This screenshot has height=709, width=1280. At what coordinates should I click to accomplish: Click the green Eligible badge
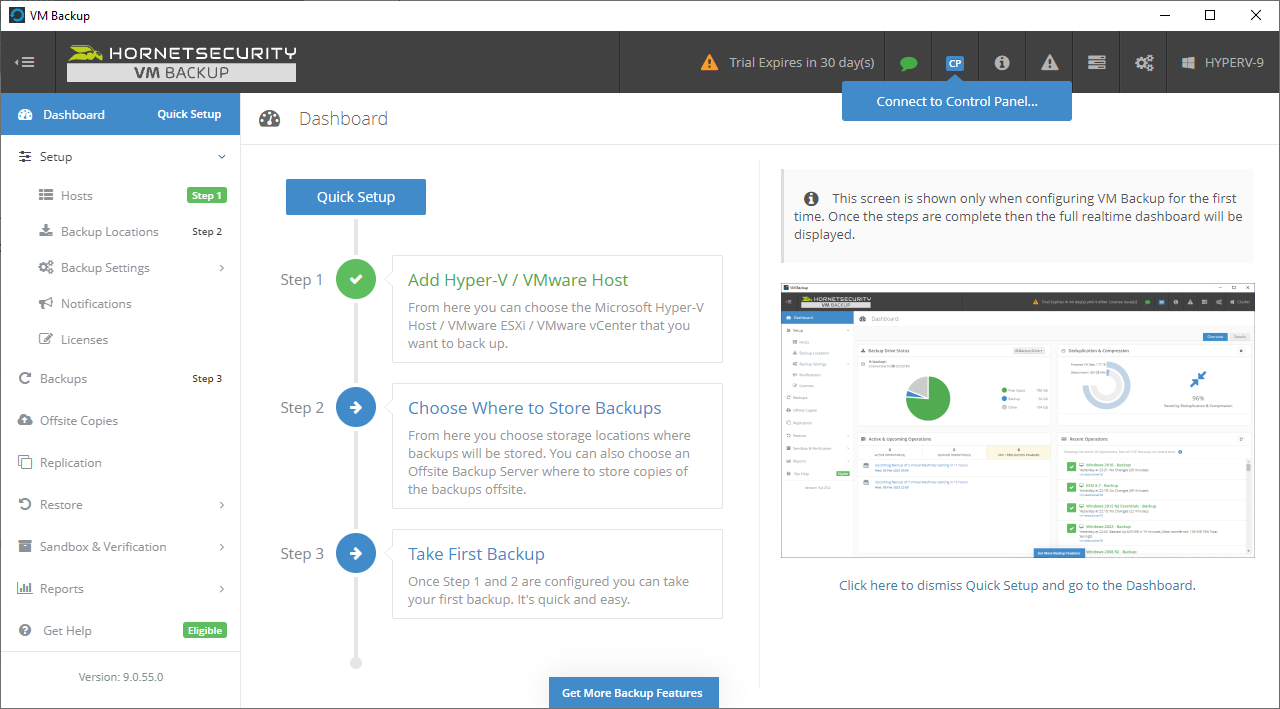tap(205, 630)
